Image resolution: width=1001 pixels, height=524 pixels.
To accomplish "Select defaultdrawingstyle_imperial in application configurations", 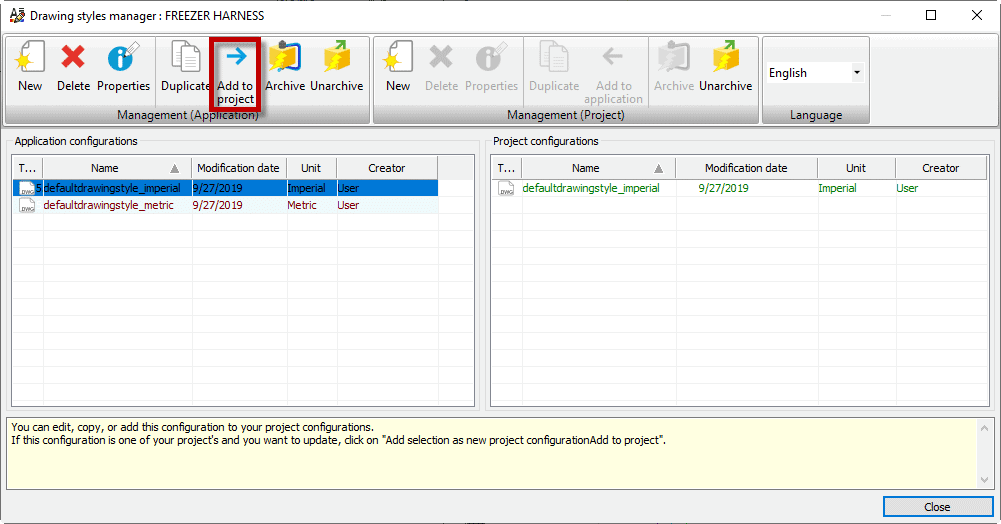I will 112,188.
